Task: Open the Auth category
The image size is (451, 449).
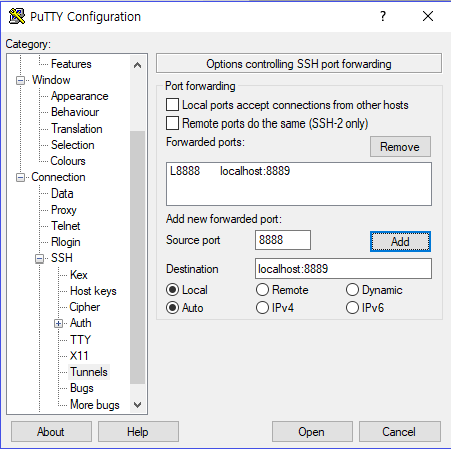Action: pos(81,323)
